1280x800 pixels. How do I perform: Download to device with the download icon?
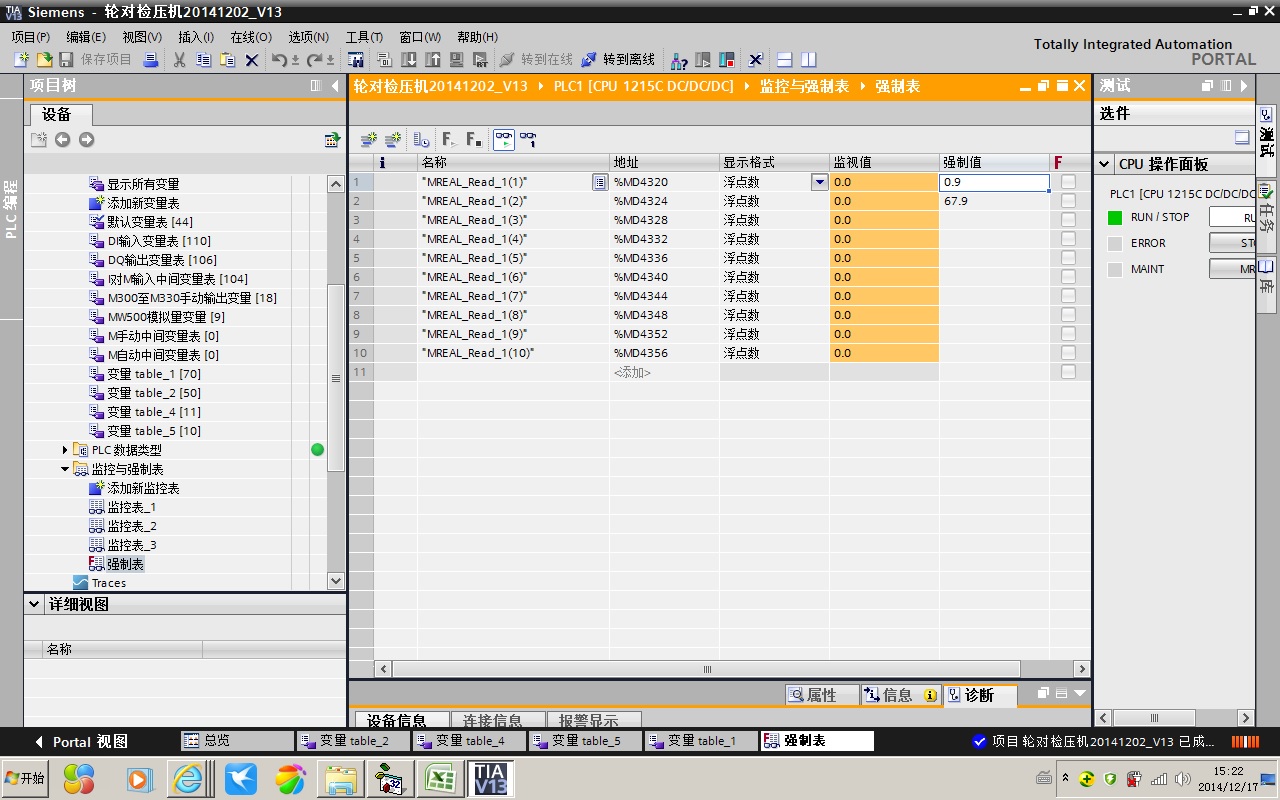click(410, 60)
